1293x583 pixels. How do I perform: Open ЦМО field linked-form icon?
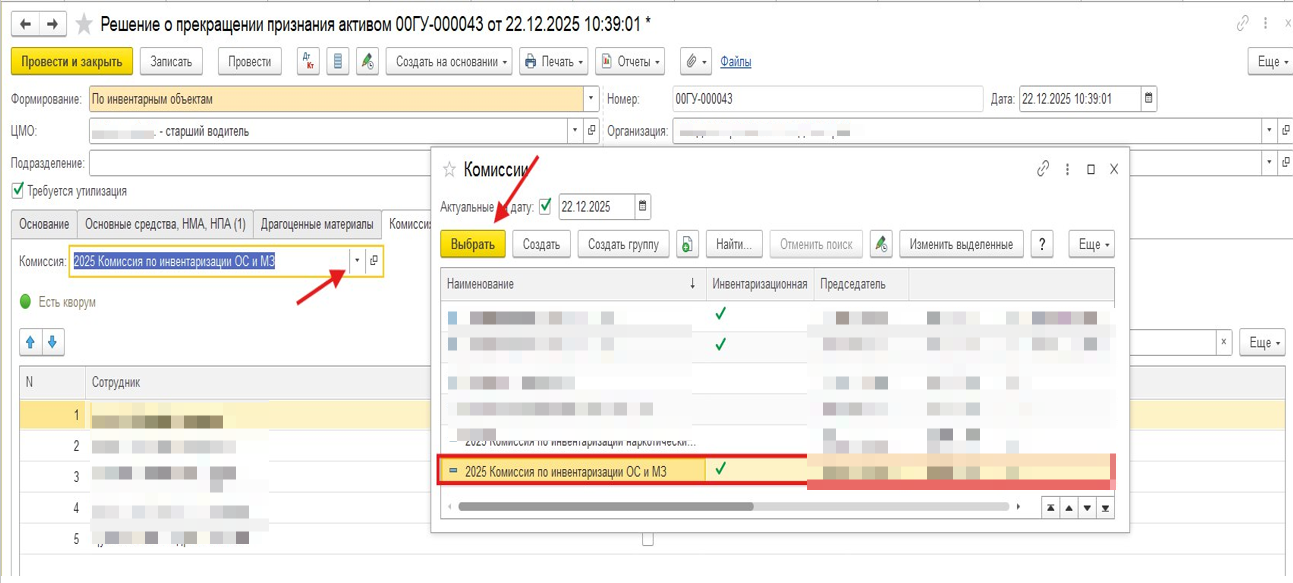pyautogui.click(x=591, y=130)
